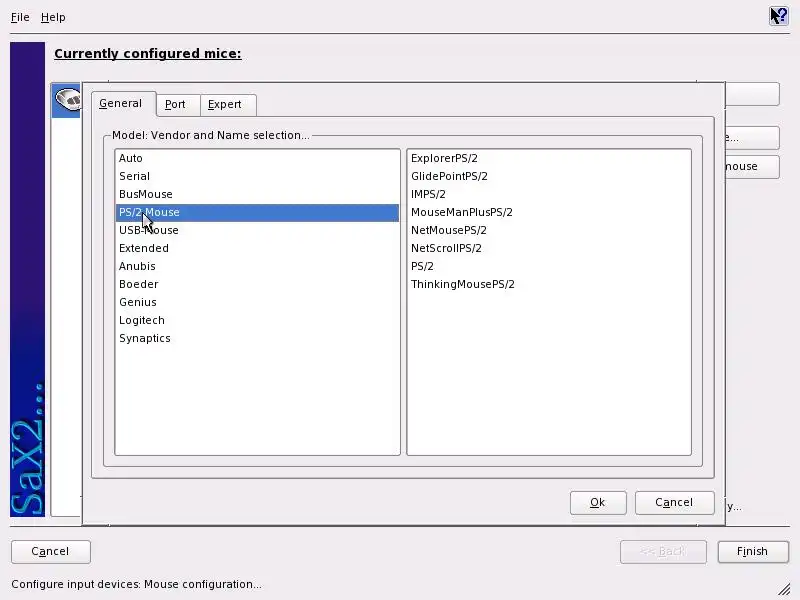This screenshot has height=600, width=800.
Task: Select Anubis vendor
Action: 257,266
